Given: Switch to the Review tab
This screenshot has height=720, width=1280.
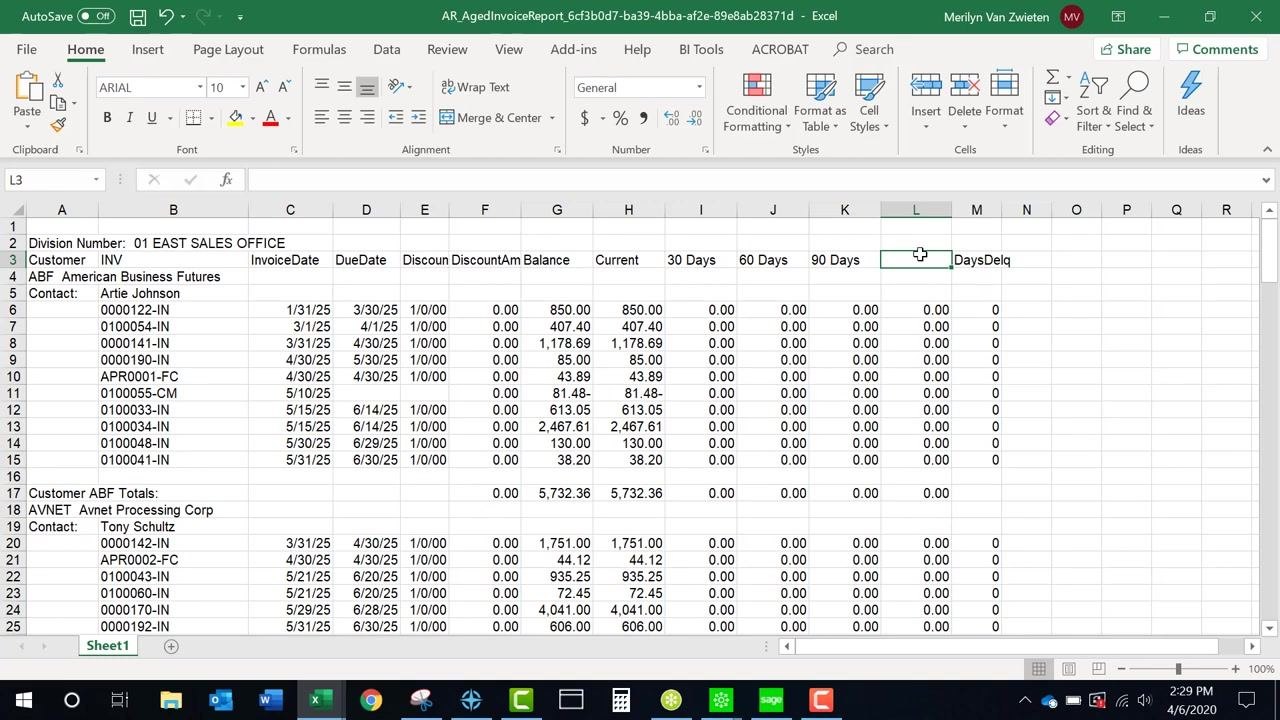Looking at the screenshot, I should click(x=447, y=49).
